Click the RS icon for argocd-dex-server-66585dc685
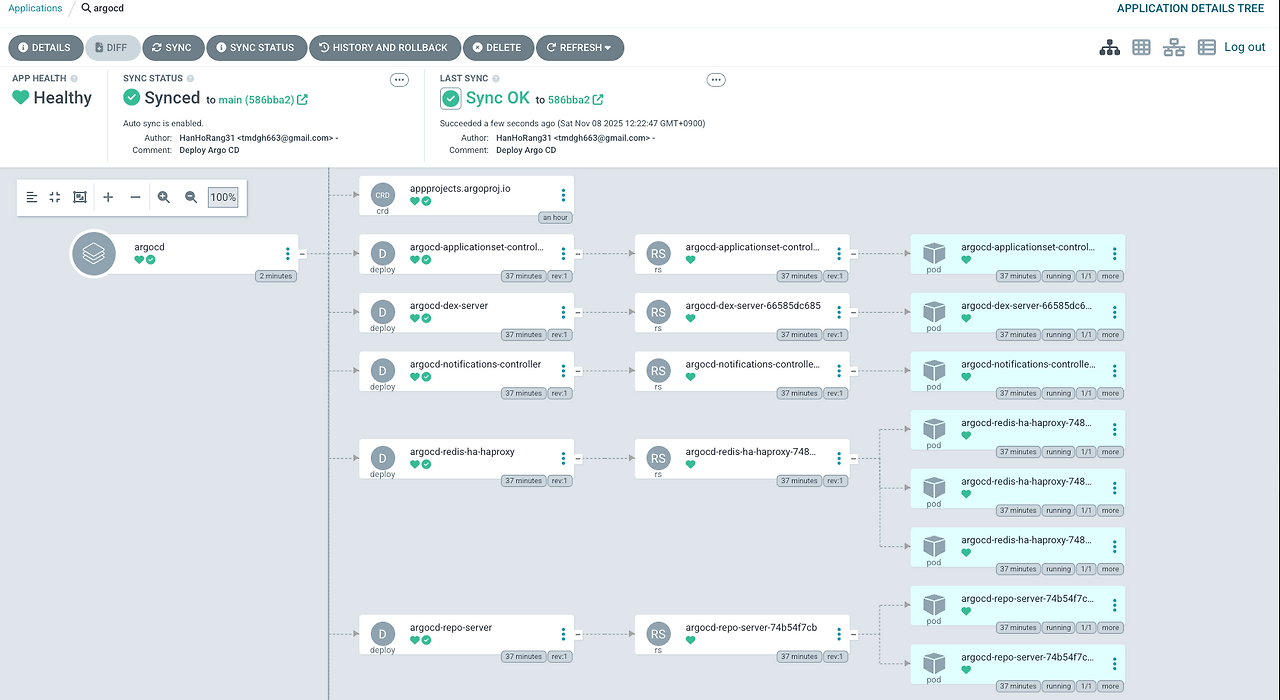The height and width of the screenshot is (700, 1280). (658, 312)
